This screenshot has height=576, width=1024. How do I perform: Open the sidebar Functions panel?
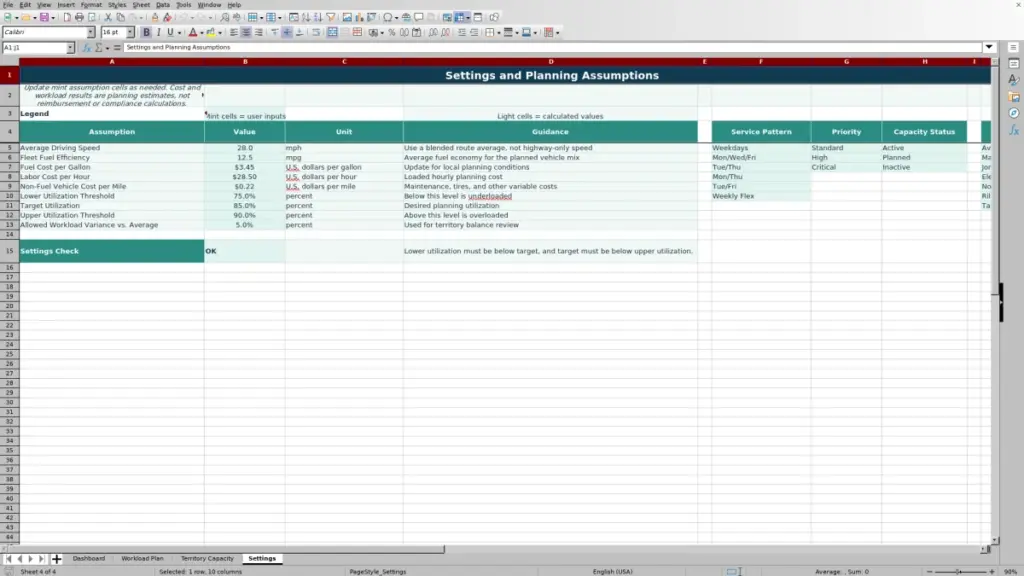[1014, 130]
